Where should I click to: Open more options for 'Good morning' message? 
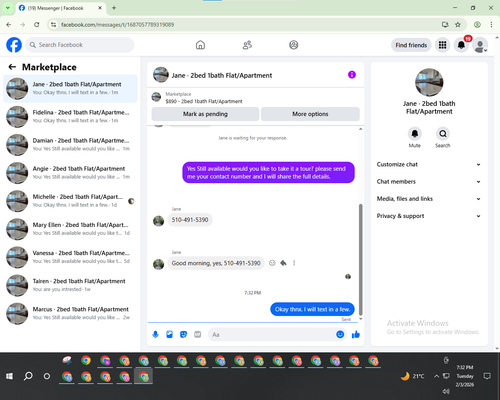coord(294,263)
